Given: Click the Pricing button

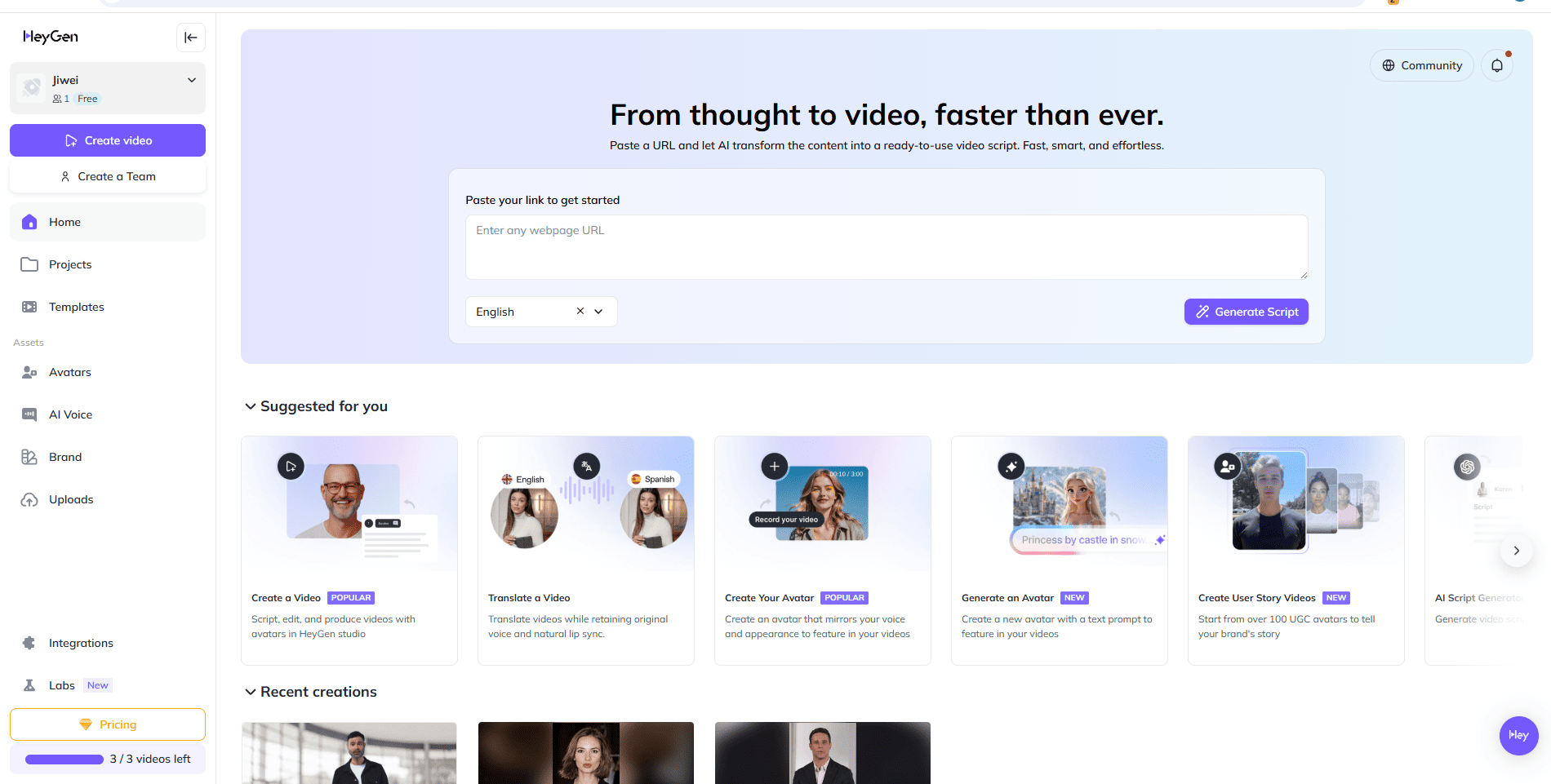Looking at the screenshot, I should (108, 724).
